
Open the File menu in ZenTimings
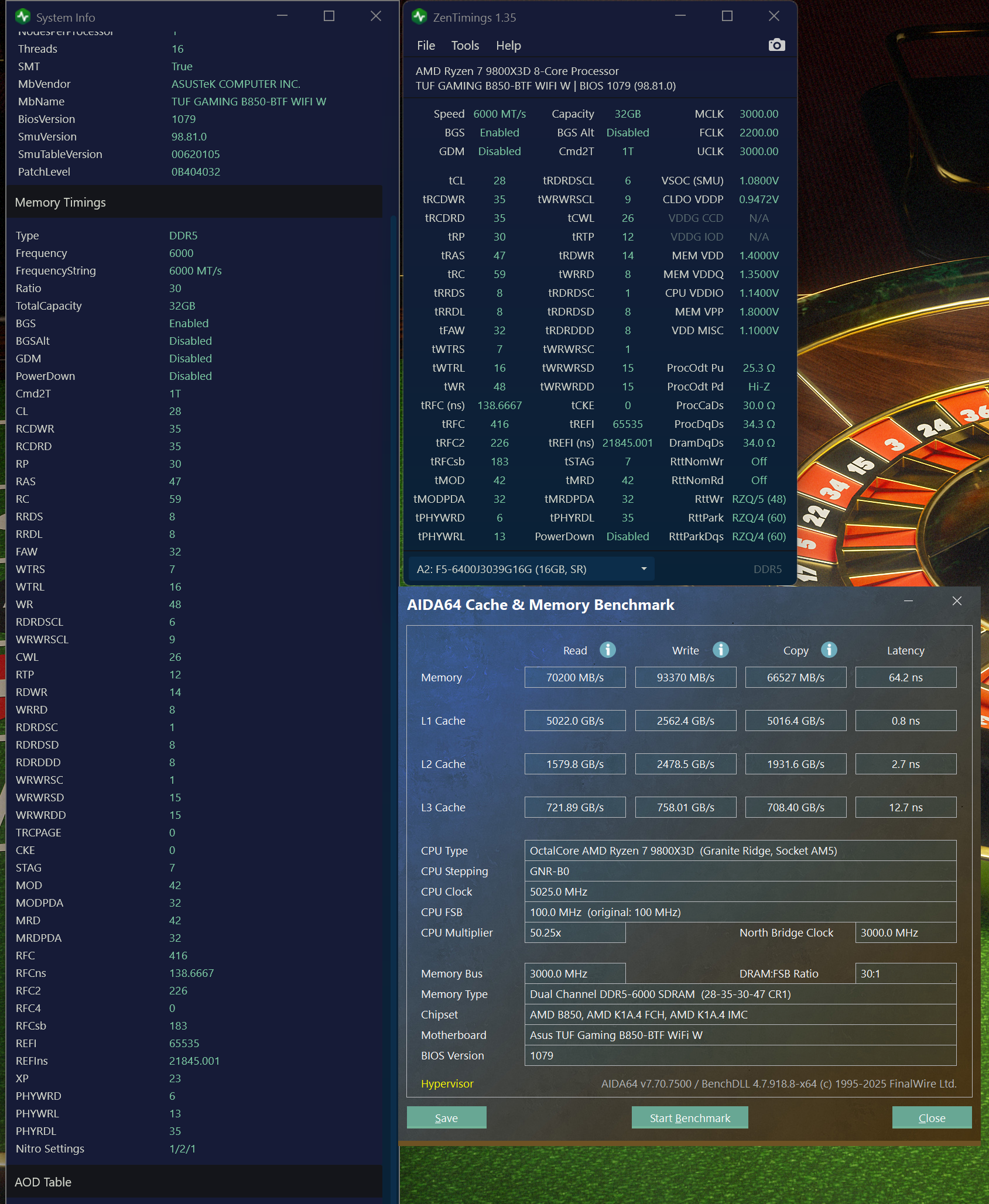426,46
